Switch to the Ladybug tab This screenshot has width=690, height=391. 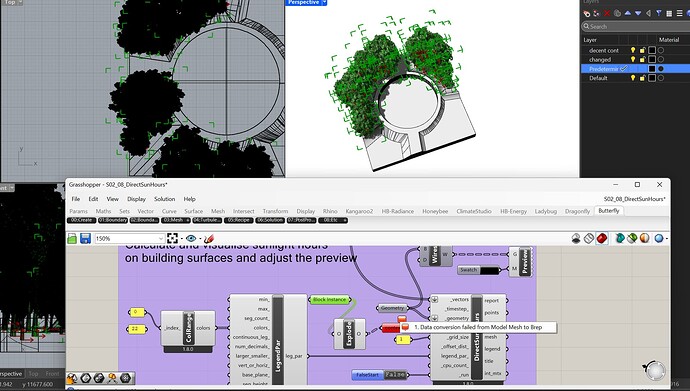pyautogui.click(x=546, y=211)
